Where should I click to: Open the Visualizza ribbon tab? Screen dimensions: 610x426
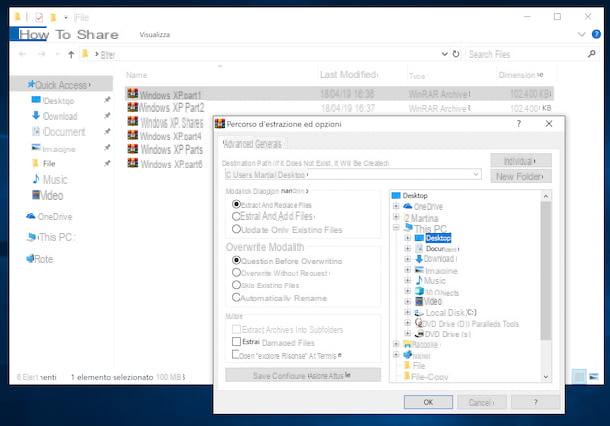click(154, 35)
